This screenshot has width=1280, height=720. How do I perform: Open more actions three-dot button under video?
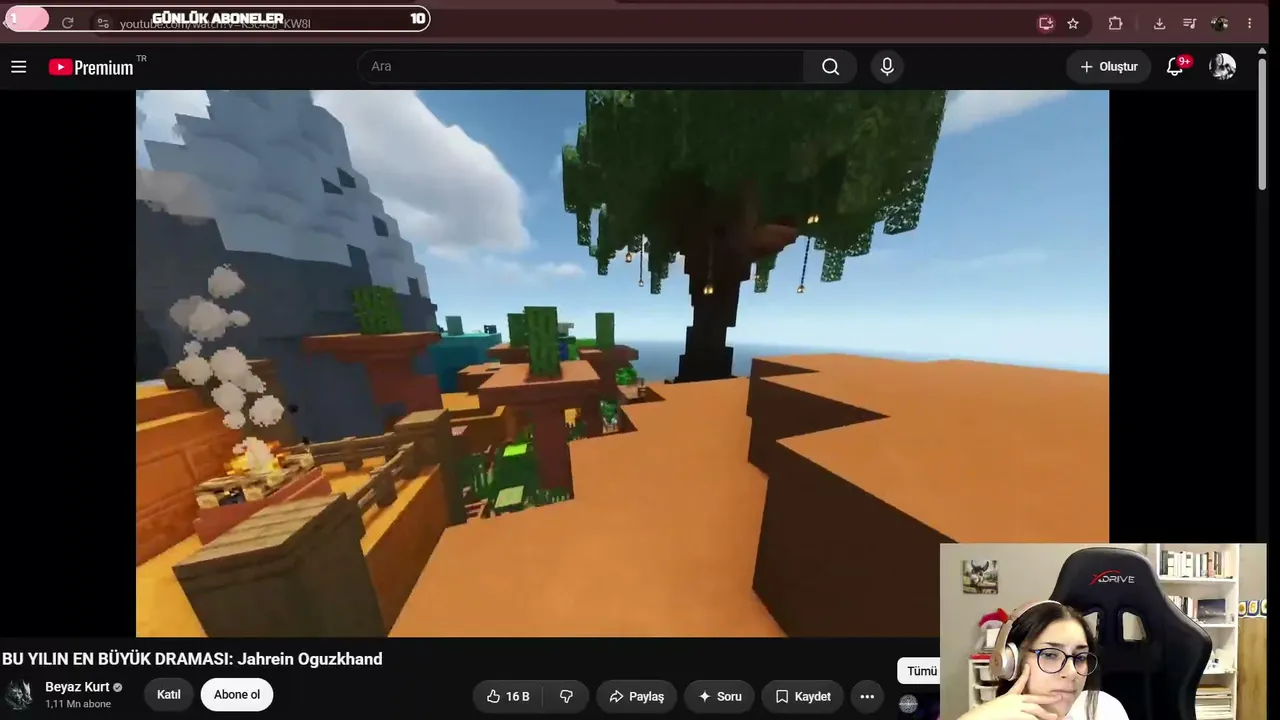pos(867,696)
